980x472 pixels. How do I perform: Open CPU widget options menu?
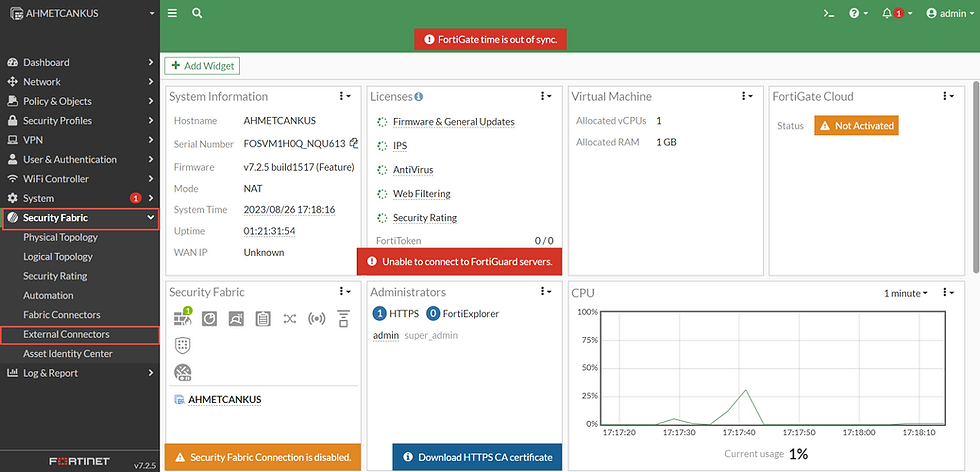click(949, 293)
